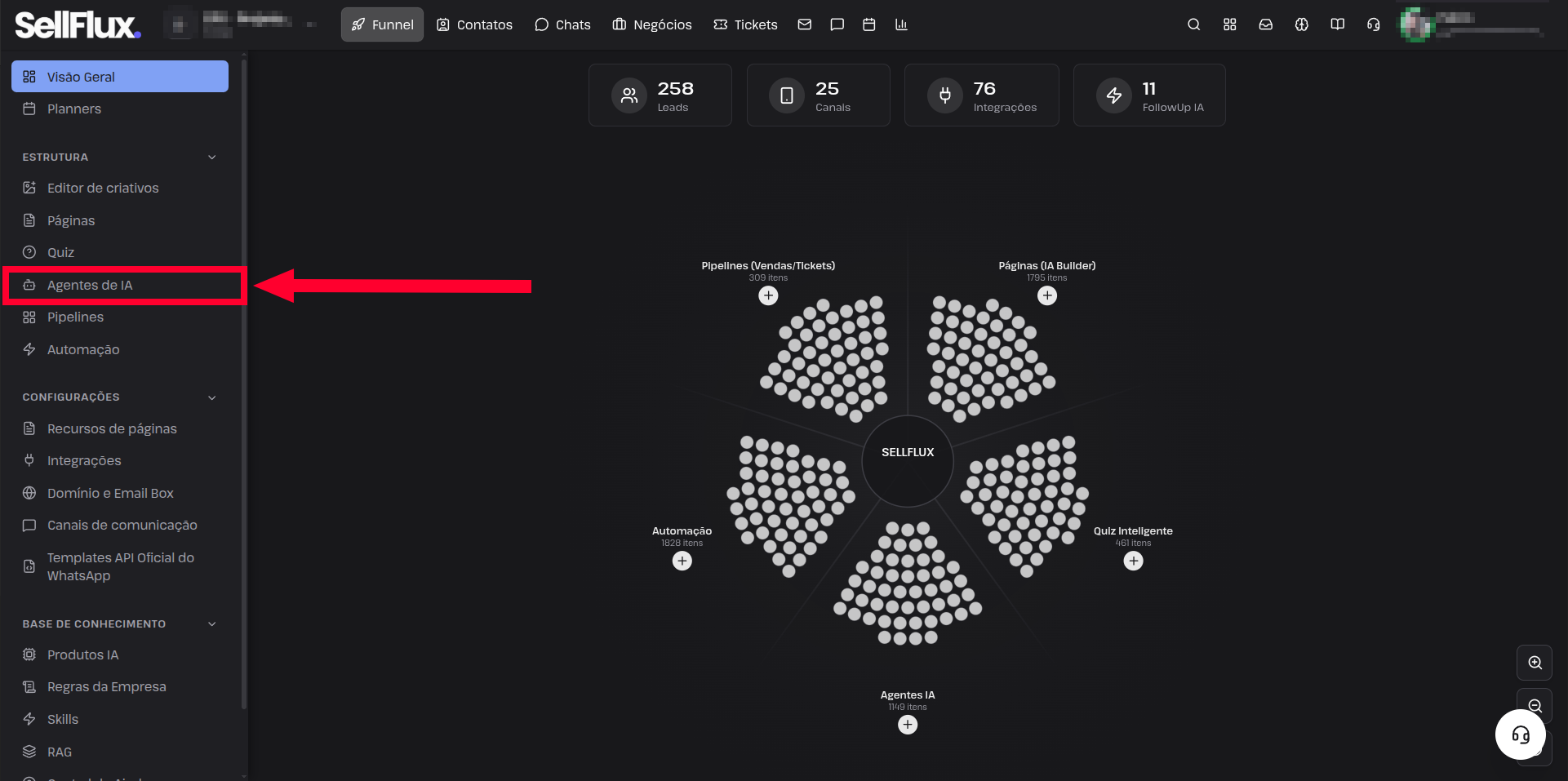Open the search icon in the top bar
Image resolution: width=1568 pixels, height=781 pixels.
click(1193, 24)
